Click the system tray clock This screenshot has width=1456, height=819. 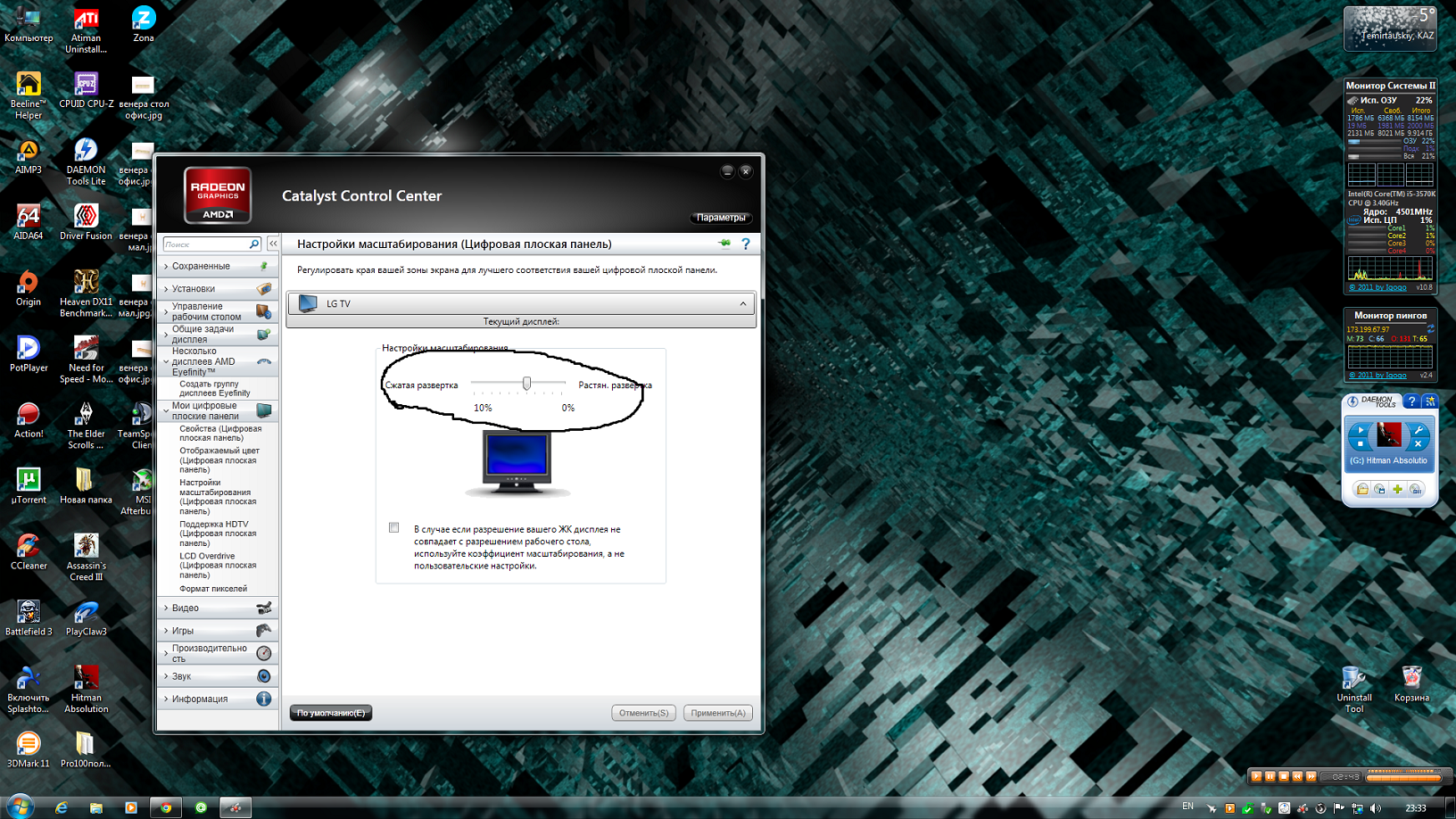click(x=1416, y=807)
